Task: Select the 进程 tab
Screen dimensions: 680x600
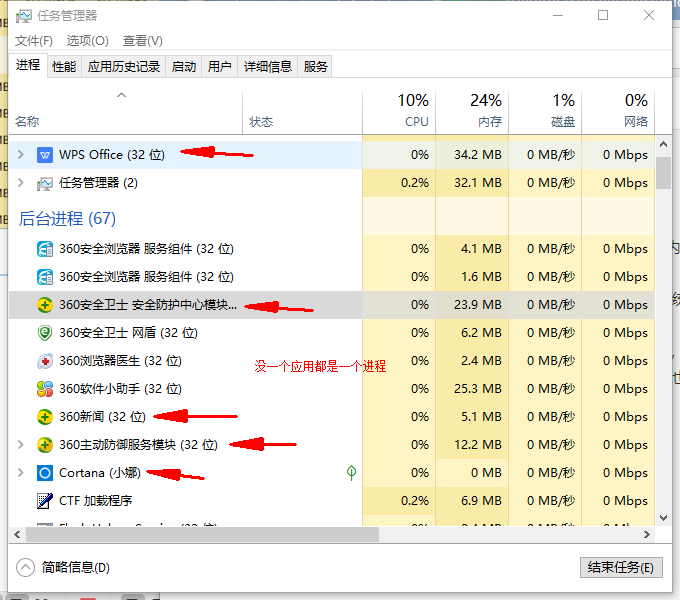Action: pyautogui.click(x=28, y=65)
